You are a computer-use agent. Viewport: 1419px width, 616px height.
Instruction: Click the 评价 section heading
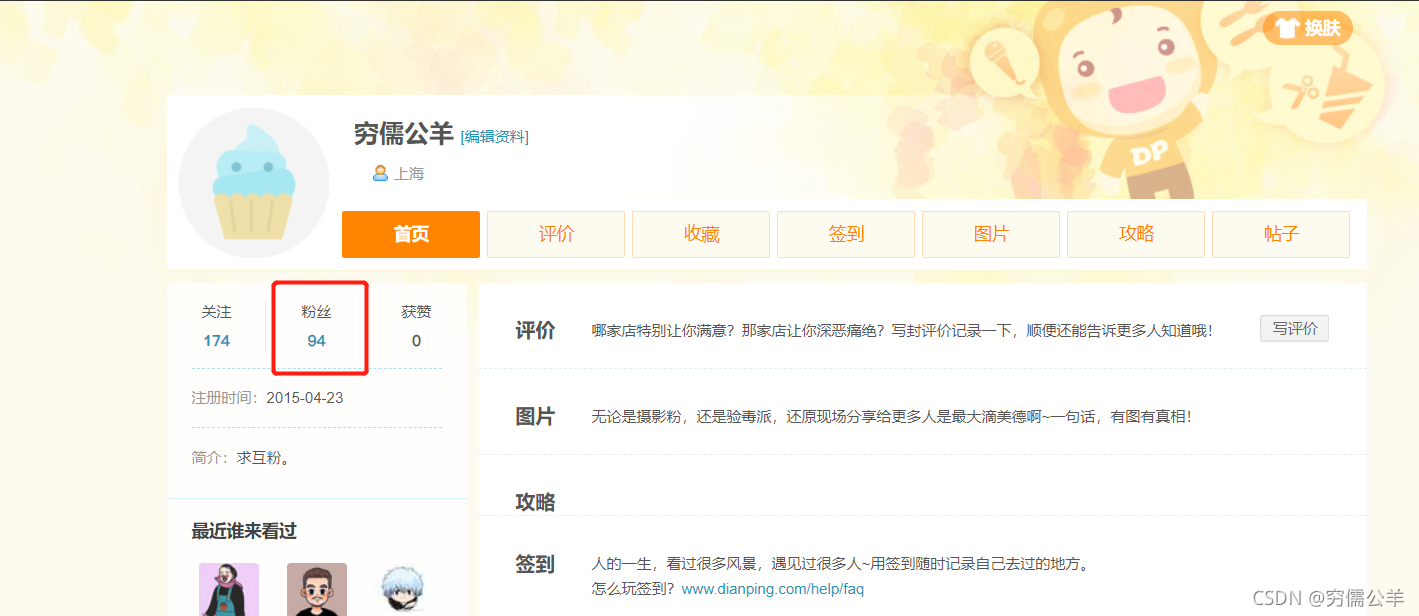(x=535, y=331)
